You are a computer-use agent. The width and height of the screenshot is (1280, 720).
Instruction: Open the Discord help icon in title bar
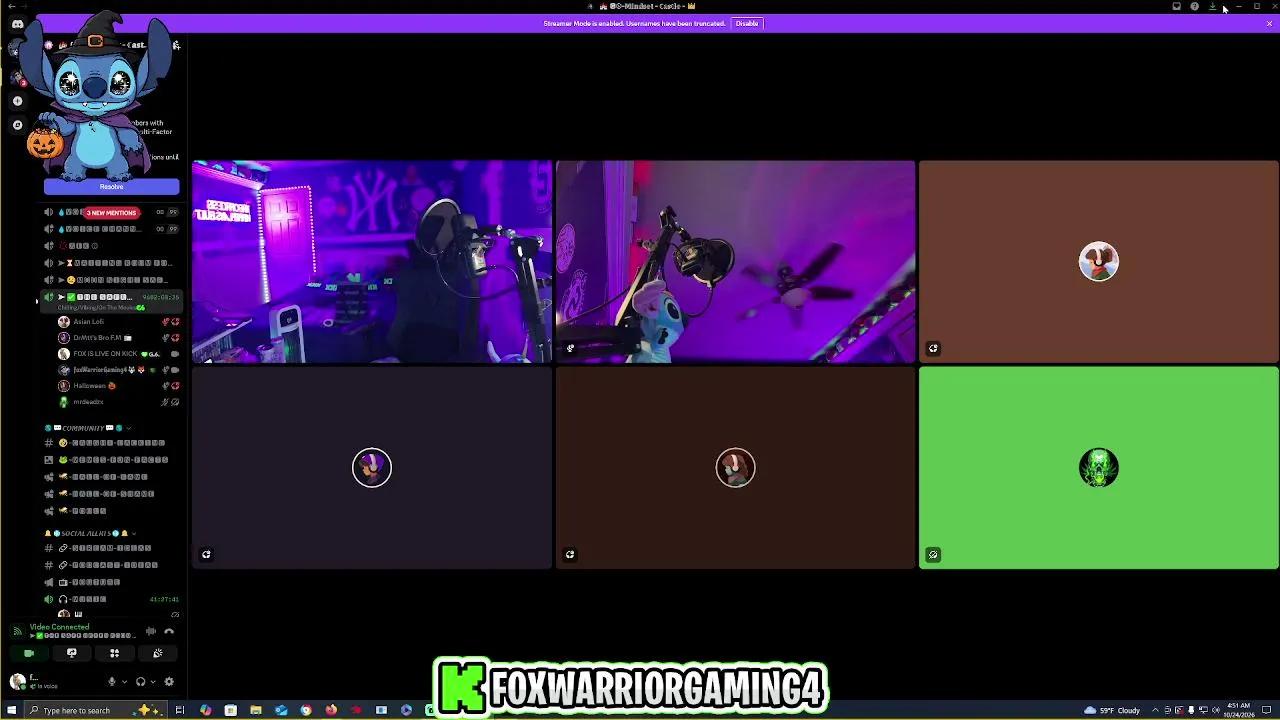click(x=1194, y=6)
